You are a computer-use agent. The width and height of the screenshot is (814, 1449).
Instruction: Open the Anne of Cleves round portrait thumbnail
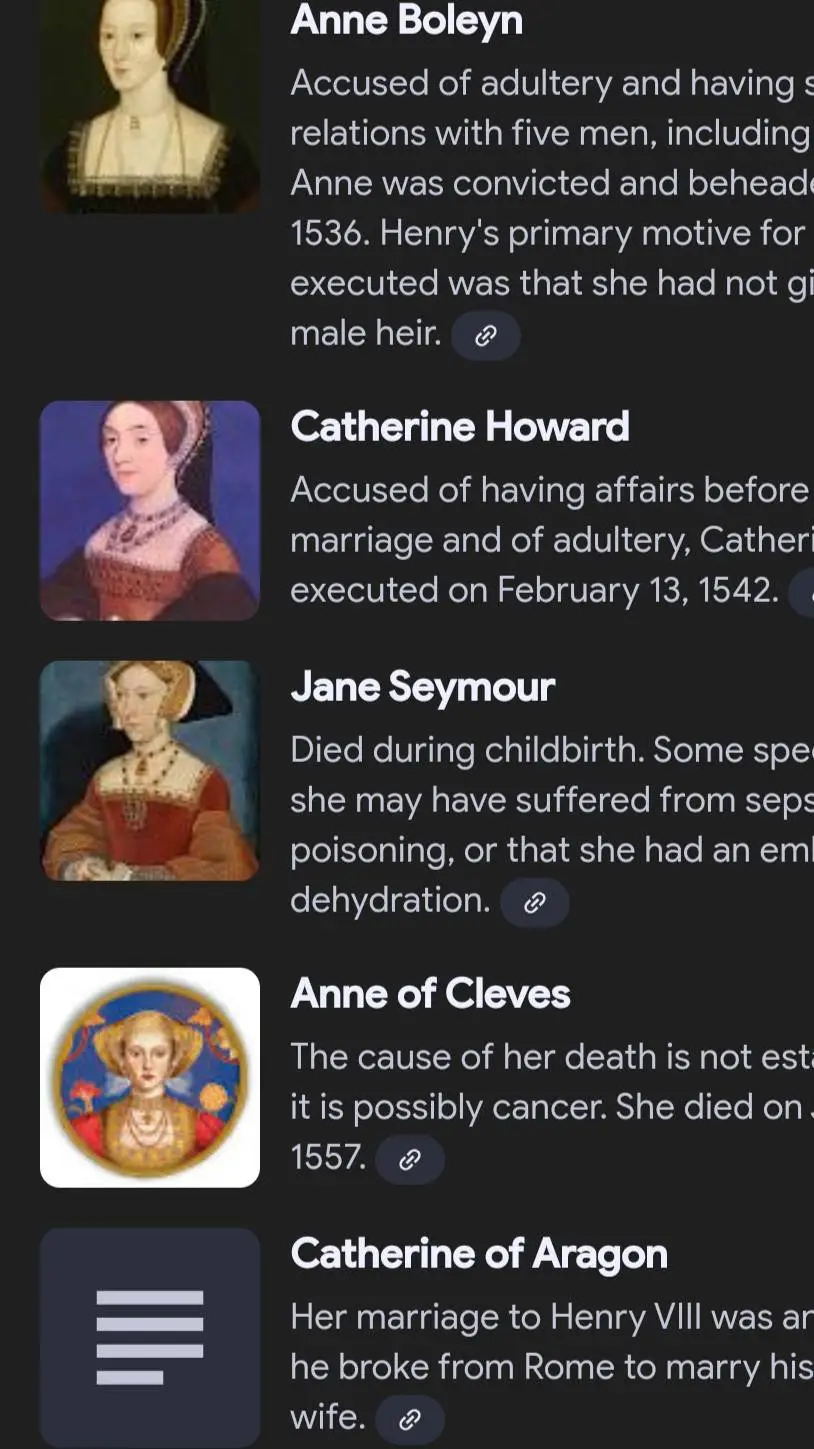[x=150, y=1077]
